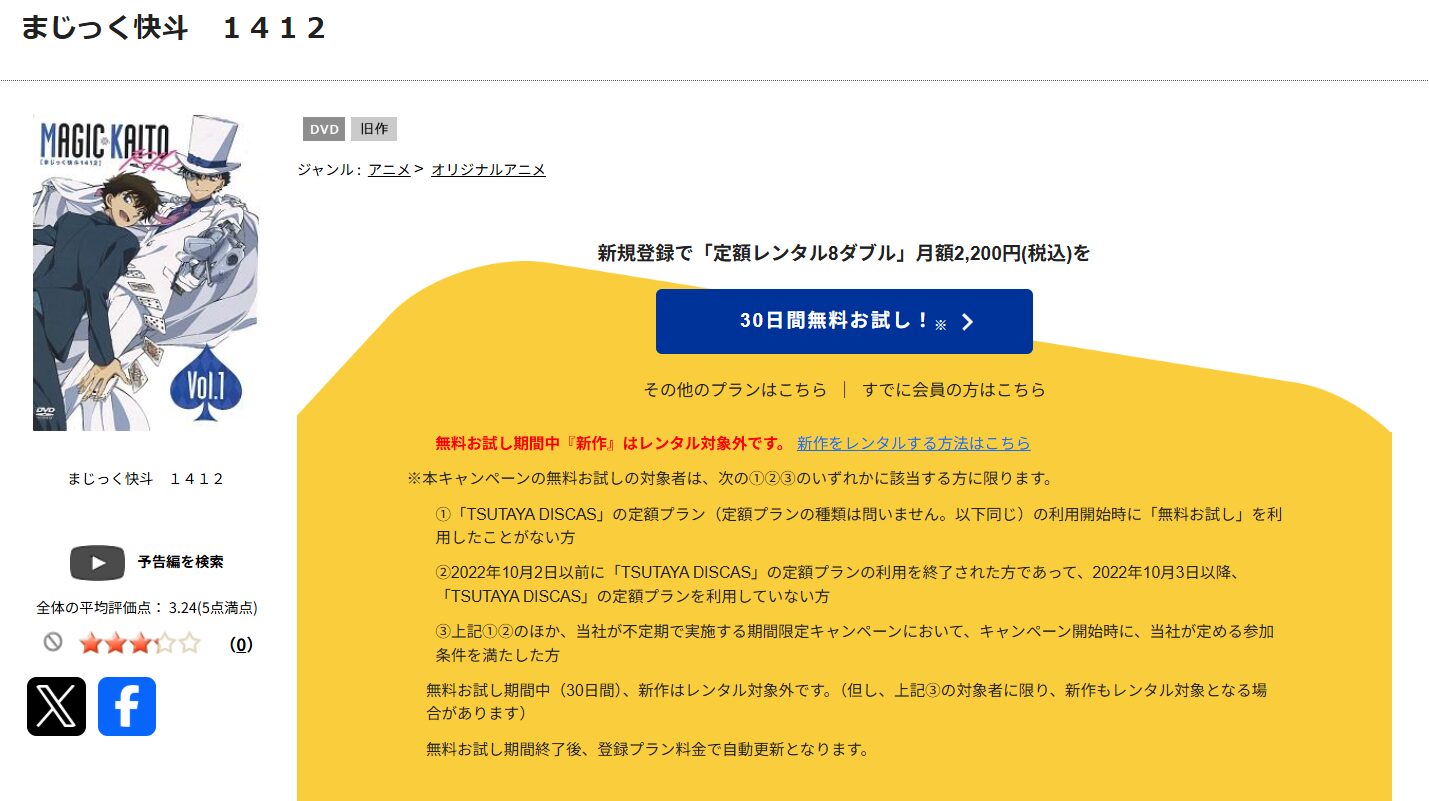Screen dimensions: 1429x801
Task: Click condition ① about TSUTAYA DISCAS plans
Action: click(859, 525)
